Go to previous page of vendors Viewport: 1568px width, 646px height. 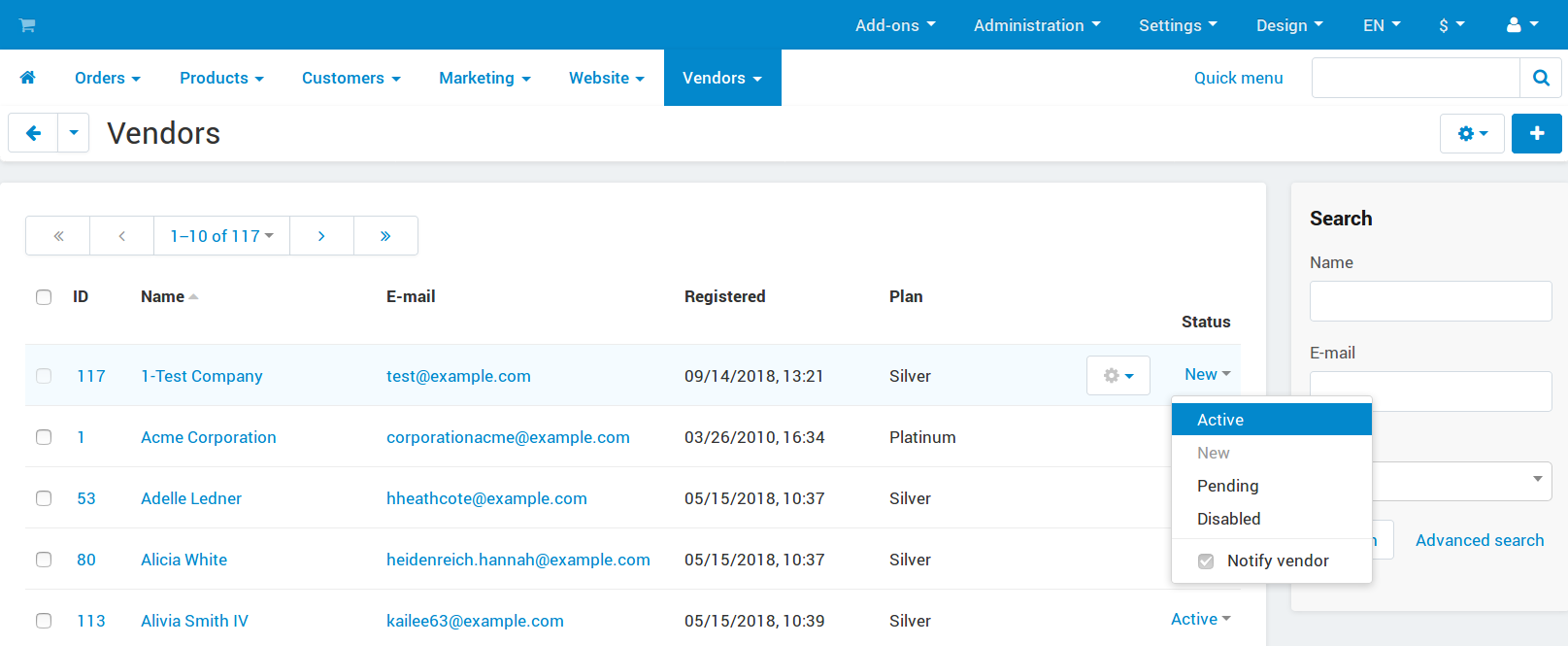click(x=122, y=236)
